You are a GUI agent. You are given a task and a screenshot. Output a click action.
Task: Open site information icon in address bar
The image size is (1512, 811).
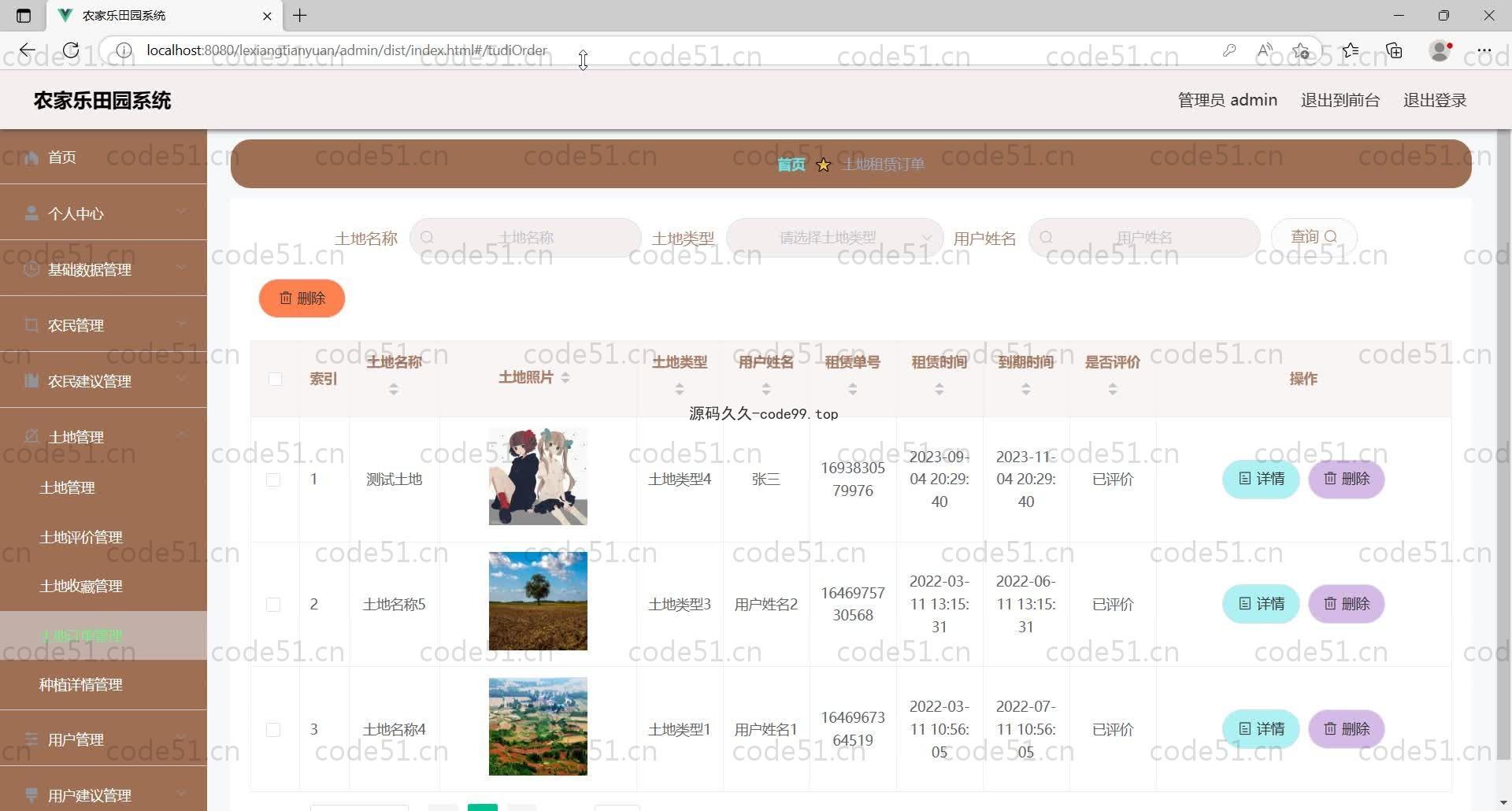pos(124,50)
